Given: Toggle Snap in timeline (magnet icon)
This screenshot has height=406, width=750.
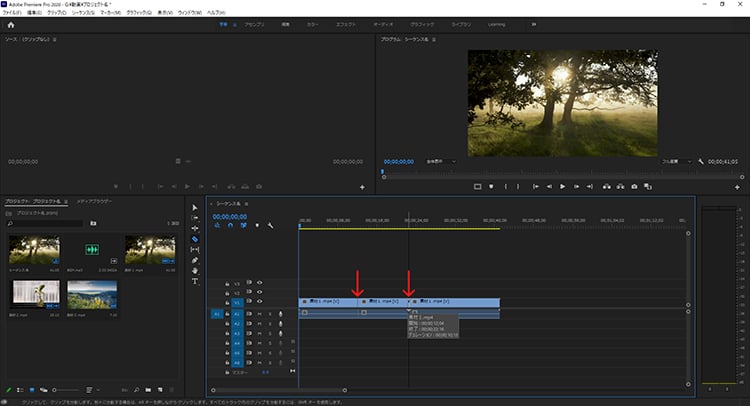Looking at the screenshot, I should [x=231, y=225].
